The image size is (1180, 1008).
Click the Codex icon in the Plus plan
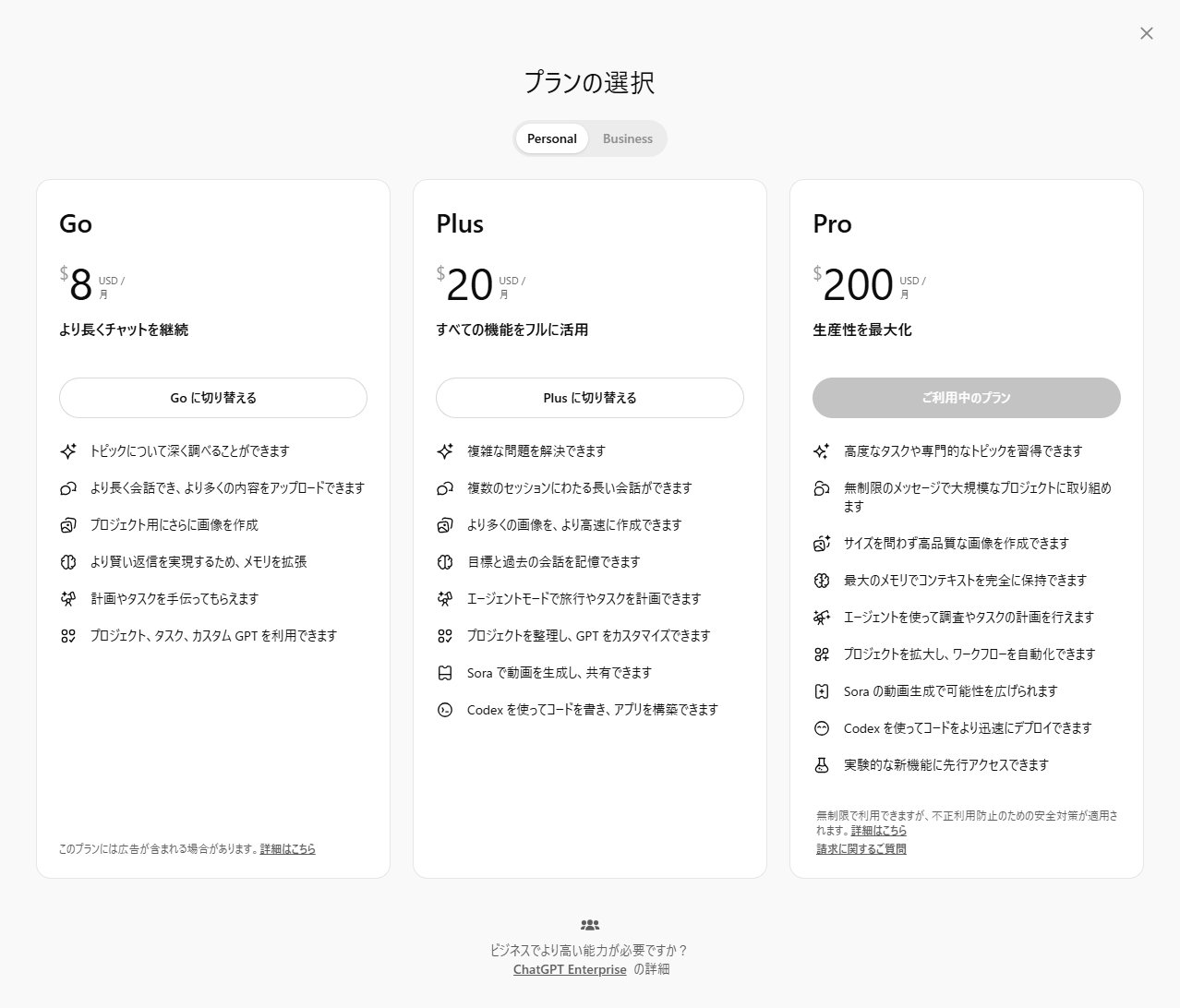444,709
